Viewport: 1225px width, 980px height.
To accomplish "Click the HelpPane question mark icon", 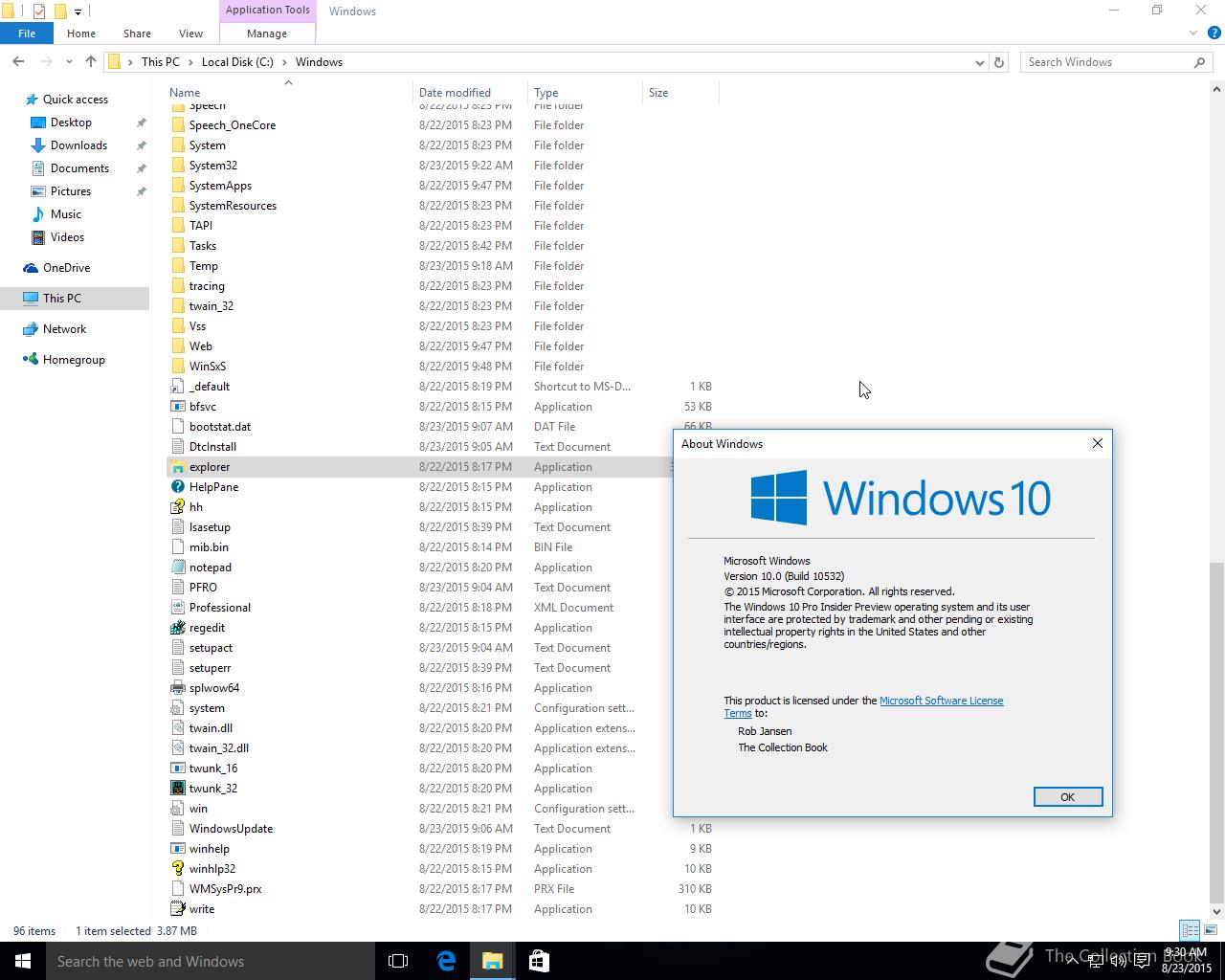I will (177, 487).
